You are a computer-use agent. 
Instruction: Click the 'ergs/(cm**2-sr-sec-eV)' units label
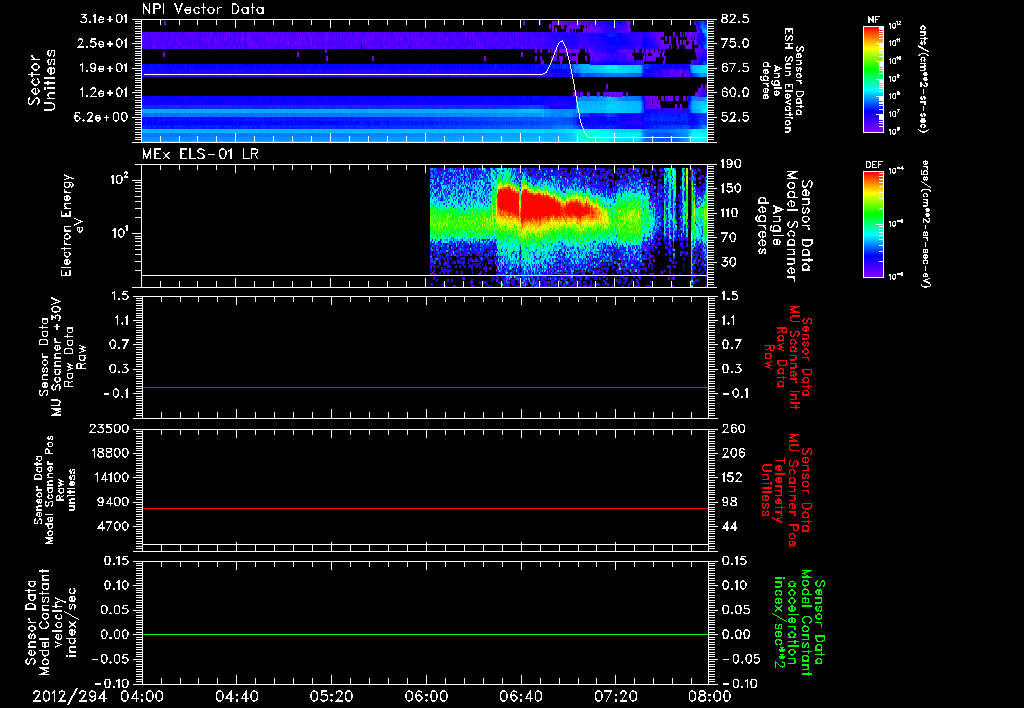tap(925, 224)
